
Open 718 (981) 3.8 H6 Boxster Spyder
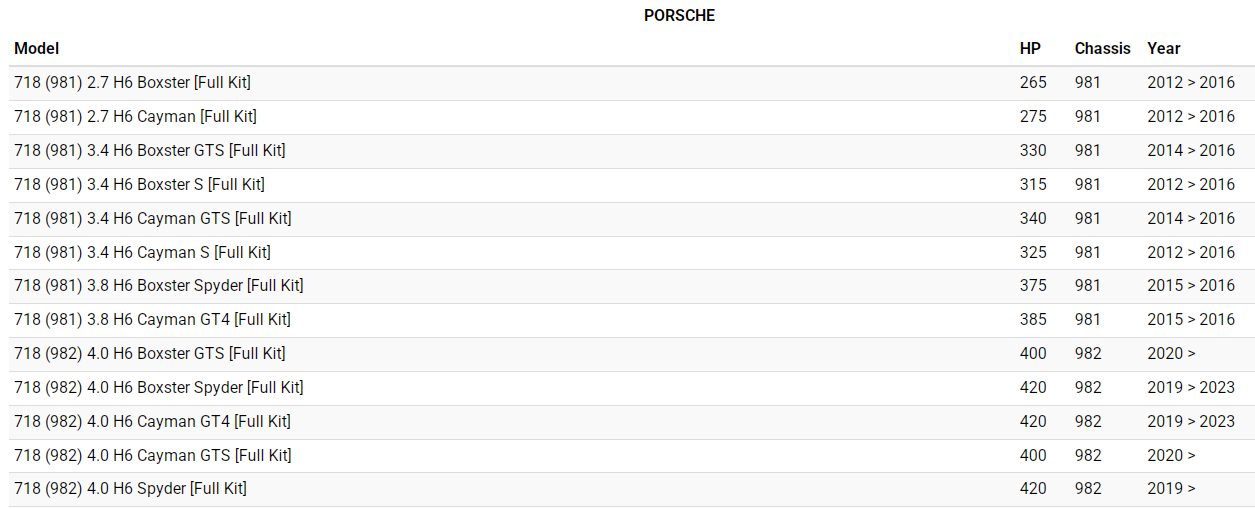pyautogui.click(x=158, y=285)
